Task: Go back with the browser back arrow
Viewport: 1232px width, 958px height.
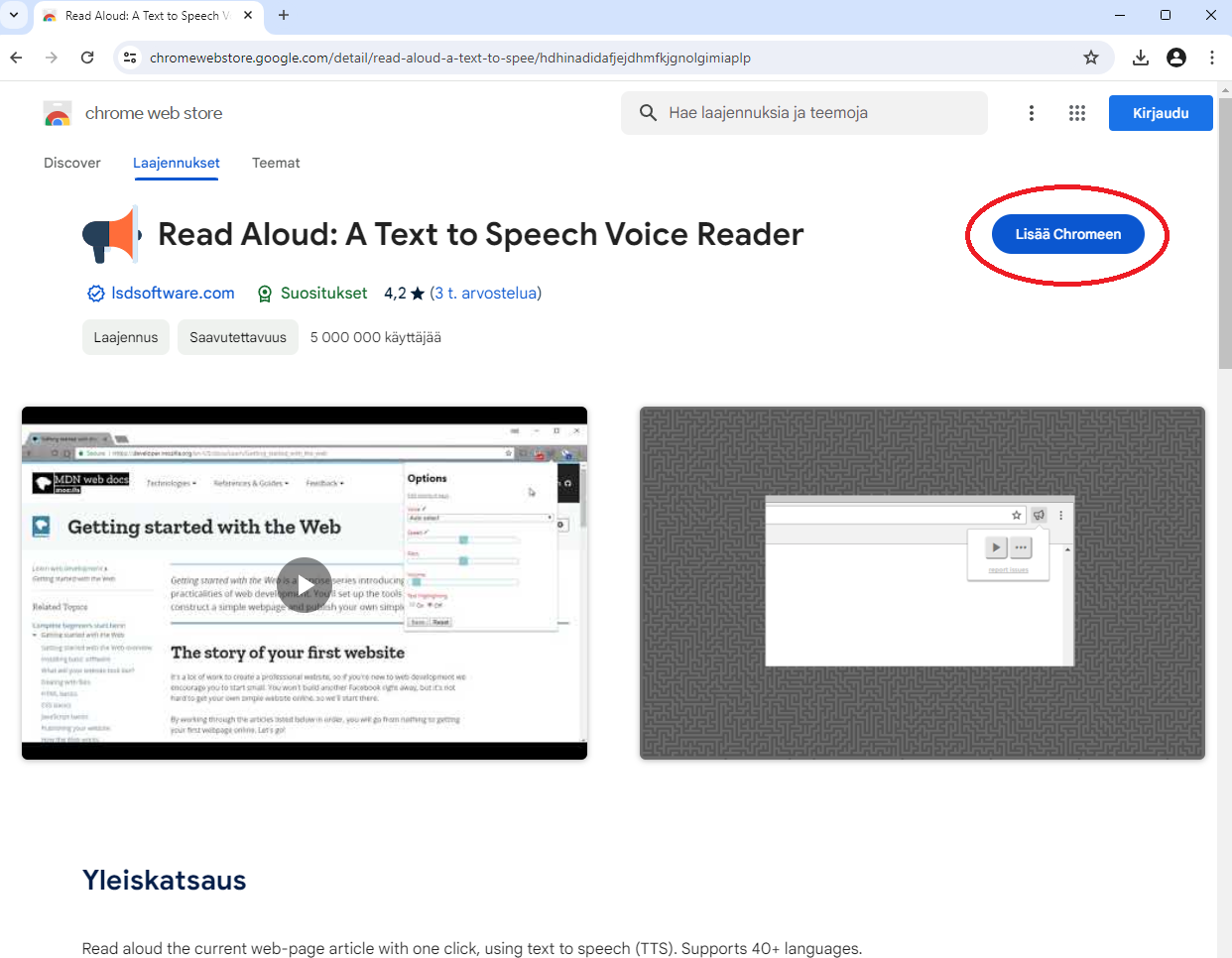Action: 17,58
